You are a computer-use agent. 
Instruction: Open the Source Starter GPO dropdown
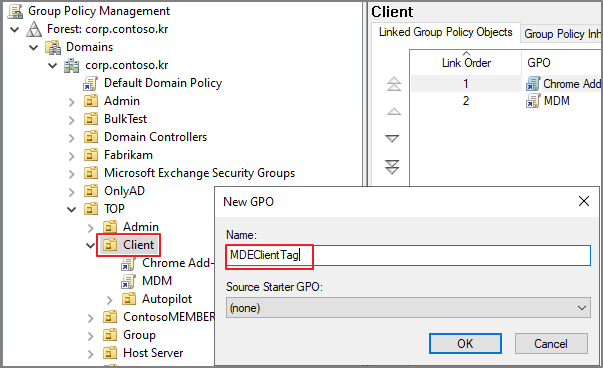point(582,308)
